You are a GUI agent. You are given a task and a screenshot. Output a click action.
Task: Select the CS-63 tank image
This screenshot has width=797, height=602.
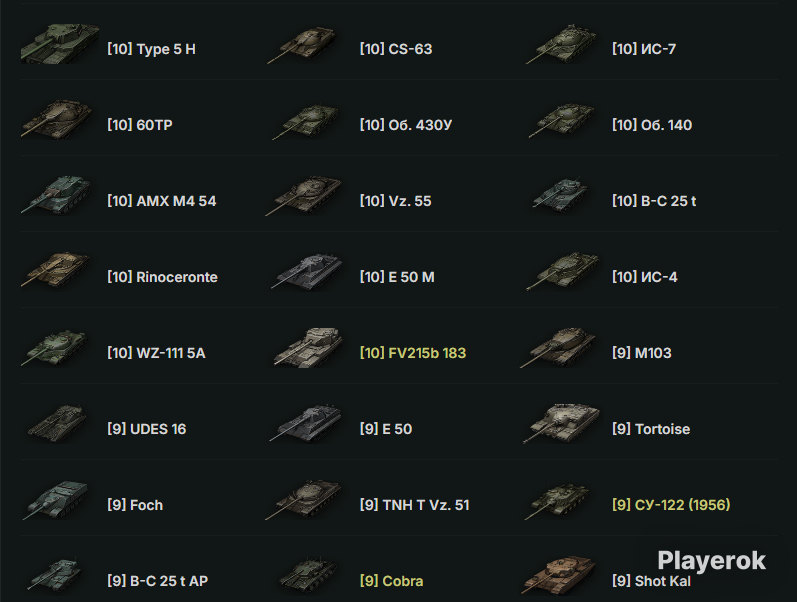(x=301, y=45)
